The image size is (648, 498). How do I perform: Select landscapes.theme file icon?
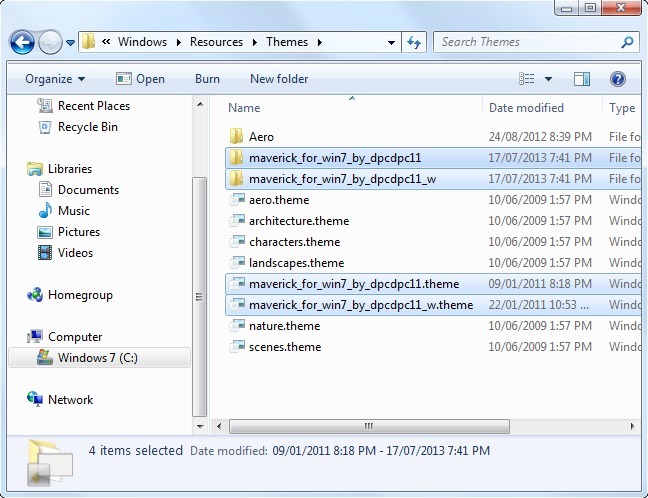click(x=237, y=262)
